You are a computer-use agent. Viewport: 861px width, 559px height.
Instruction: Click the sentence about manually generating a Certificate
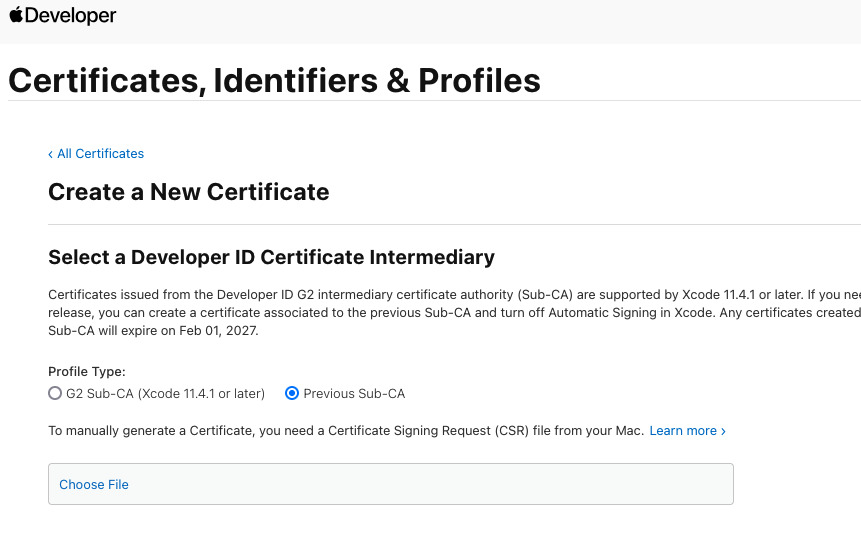tap(346, 431)
